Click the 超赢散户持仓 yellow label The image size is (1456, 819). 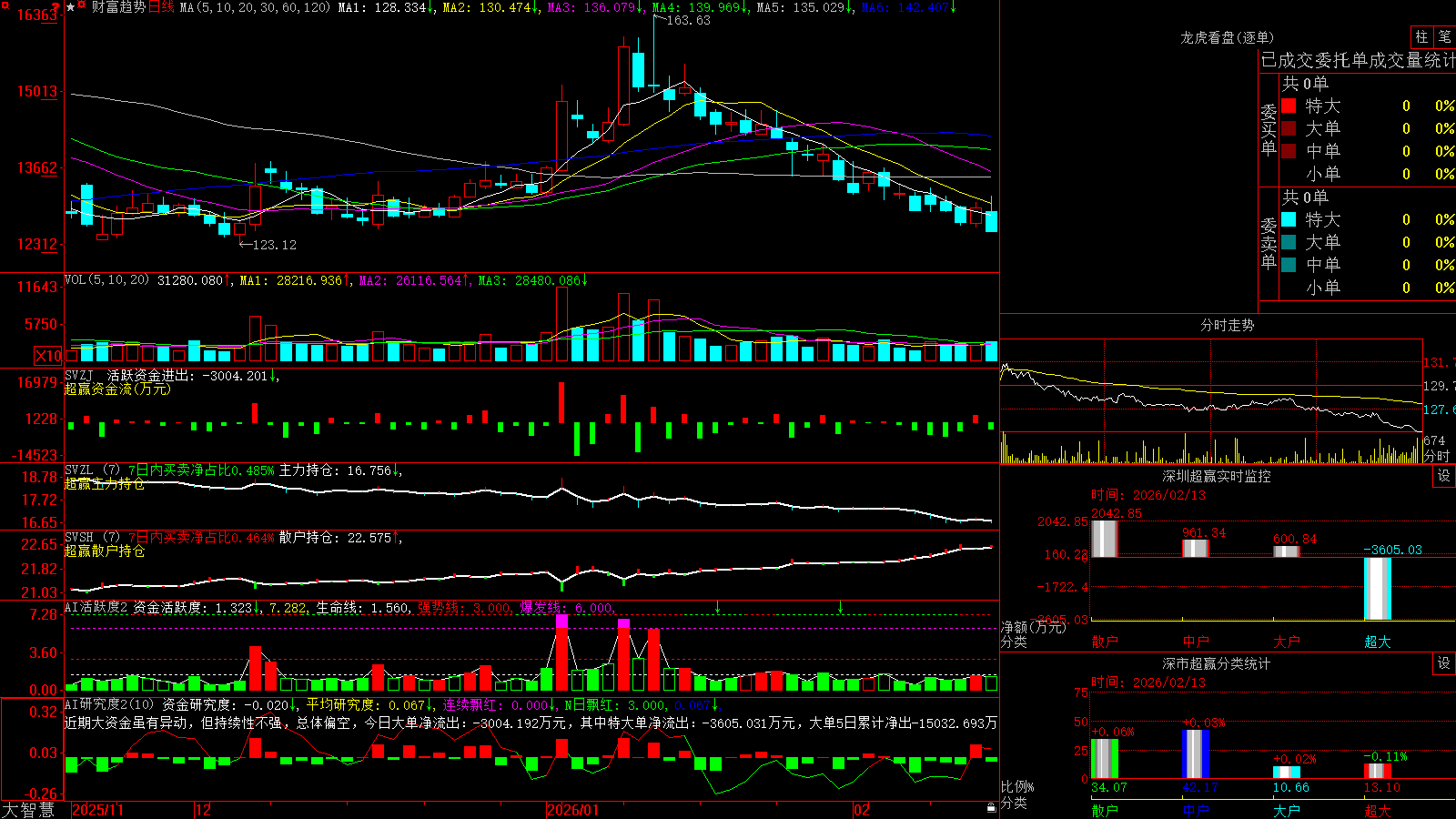point(105,551)
